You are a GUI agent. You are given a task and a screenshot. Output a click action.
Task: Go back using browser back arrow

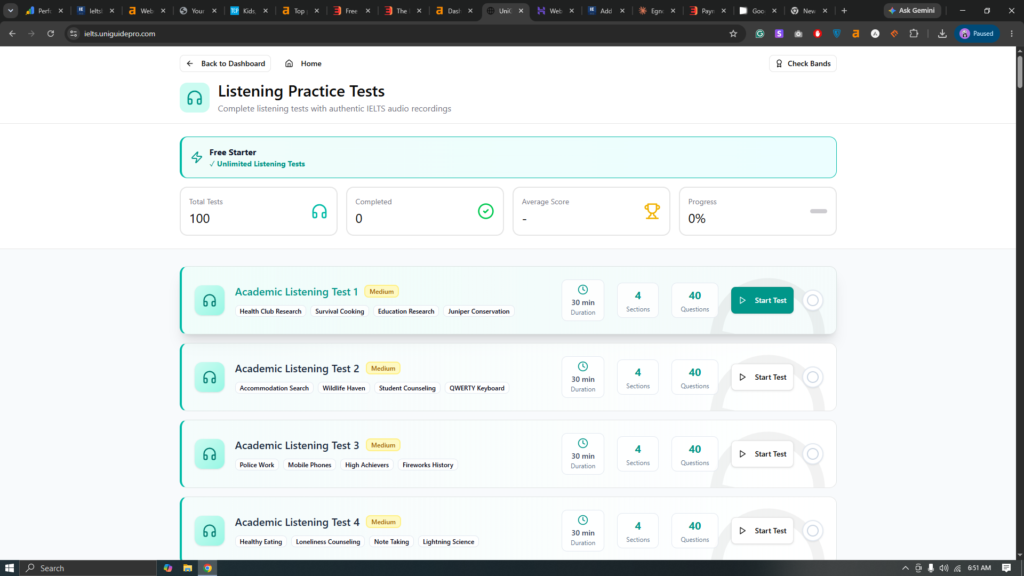[12, 33]
